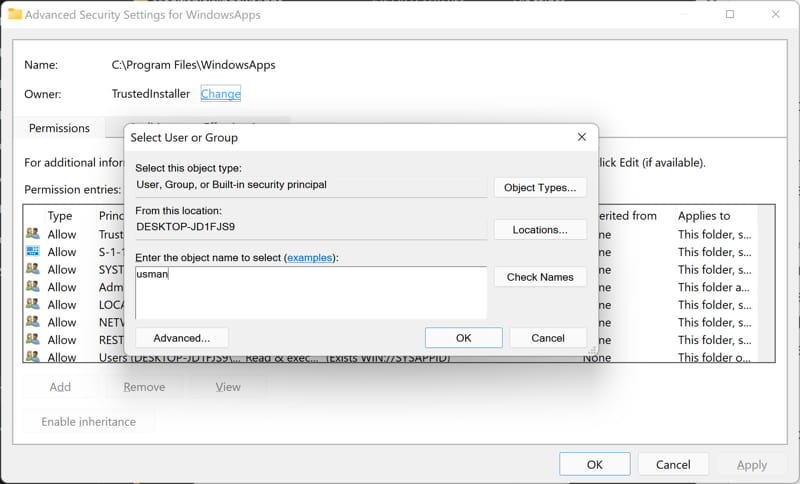Open the Advanced search options
This screenshot has height=484, width=800.
(182, 338)
